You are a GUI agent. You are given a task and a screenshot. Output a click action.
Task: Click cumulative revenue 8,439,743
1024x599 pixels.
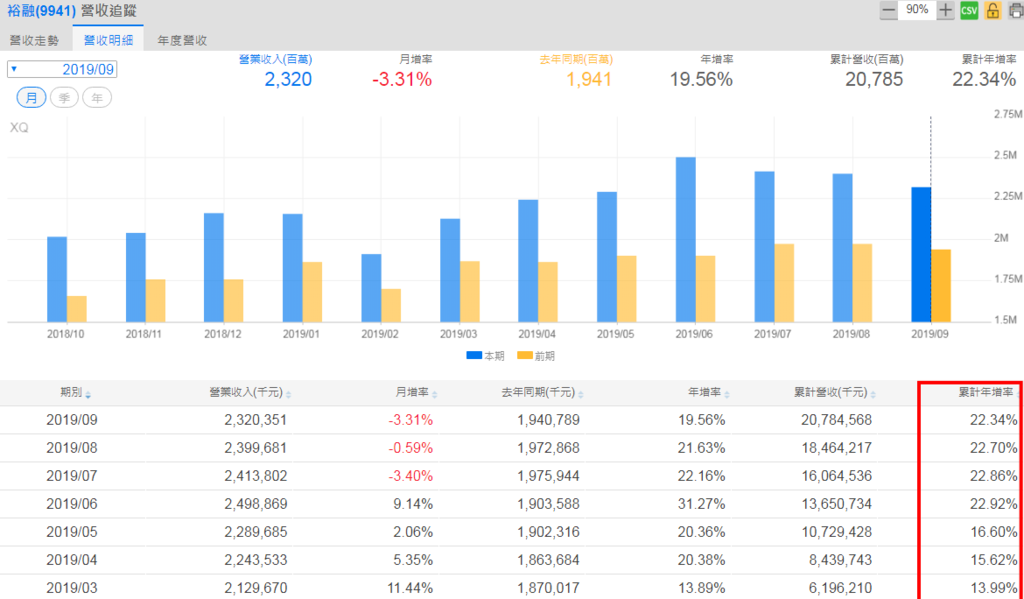click(x=840, y=560)
